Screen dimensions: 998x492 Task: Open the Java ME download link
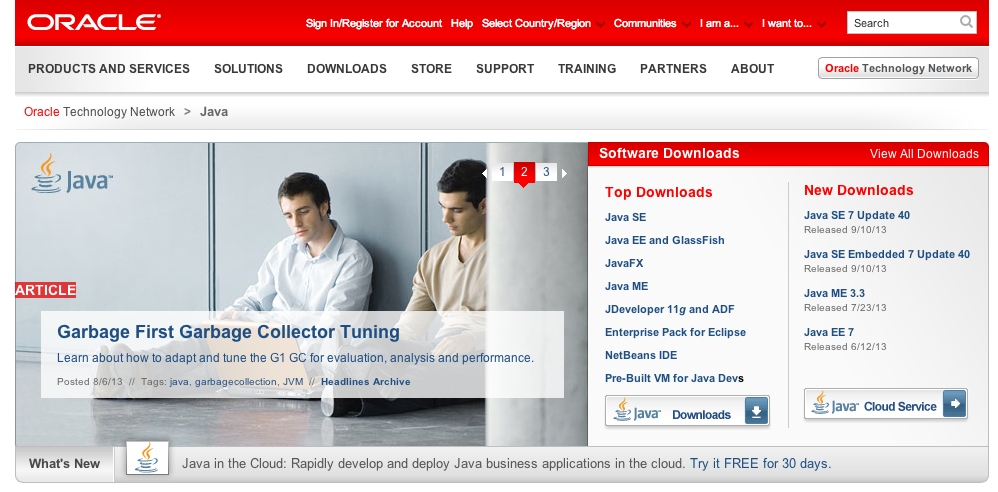[x=626, y=286]
